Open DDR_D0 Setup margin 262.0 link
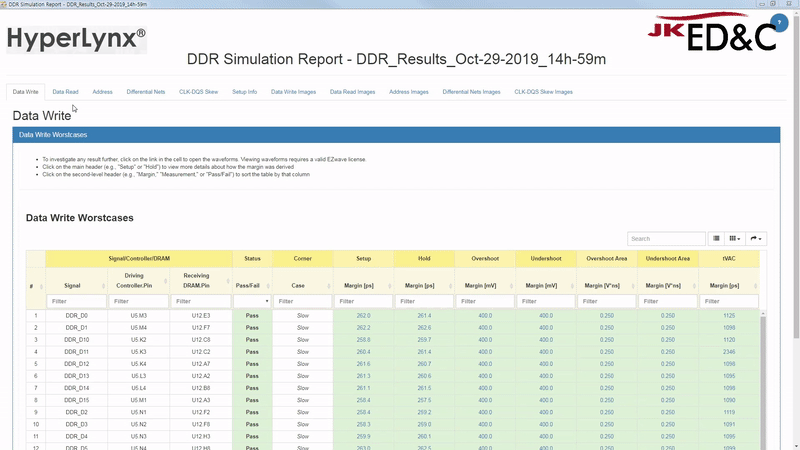This screenshot has width=800, height=450. click(363, 316)
